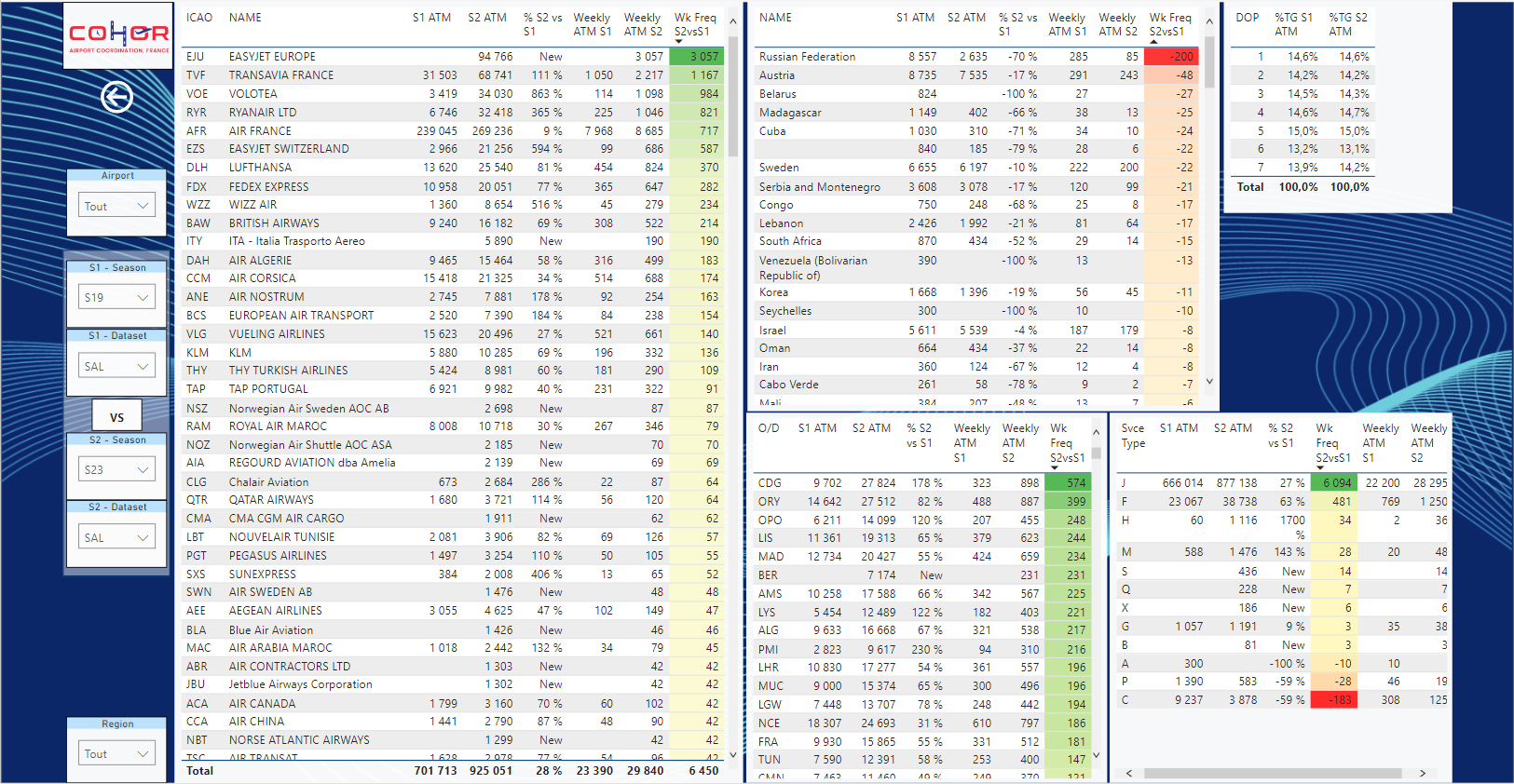Click the O/D airport table scroll-up arrow
The width and height of the screenshot is (1514, 784).
tap(1096, 432)
